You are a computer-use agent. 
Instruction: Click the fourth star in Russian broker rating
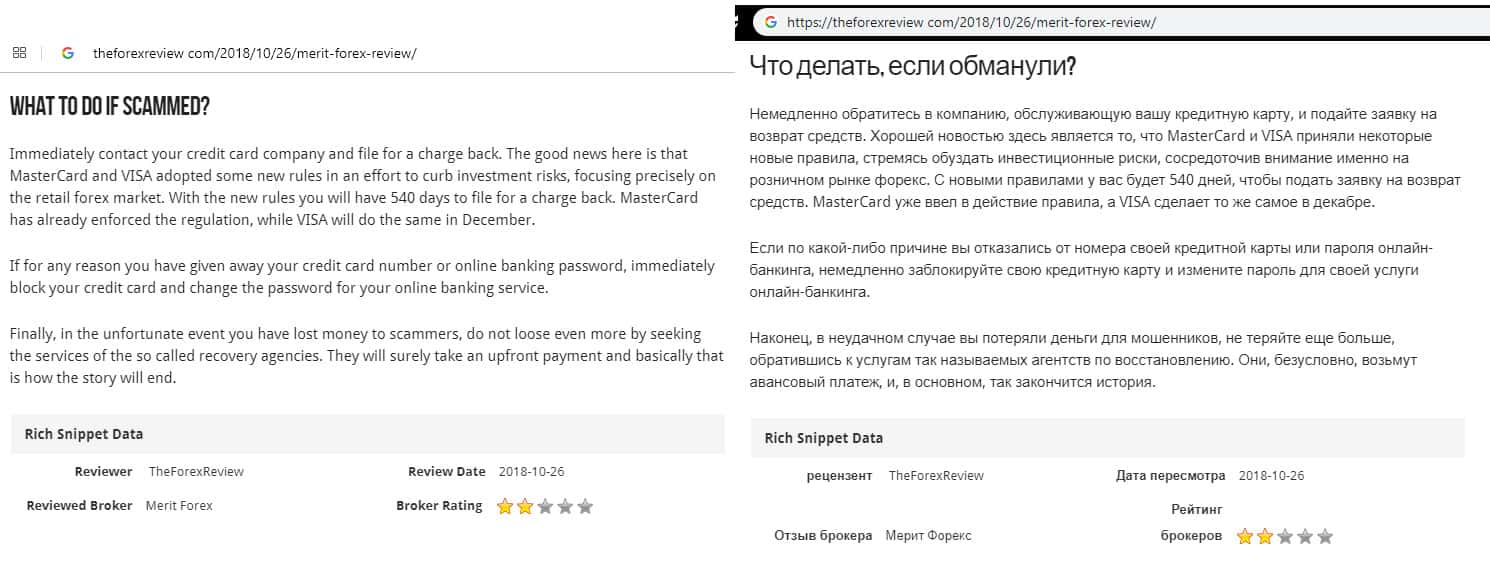[1305, 536]
